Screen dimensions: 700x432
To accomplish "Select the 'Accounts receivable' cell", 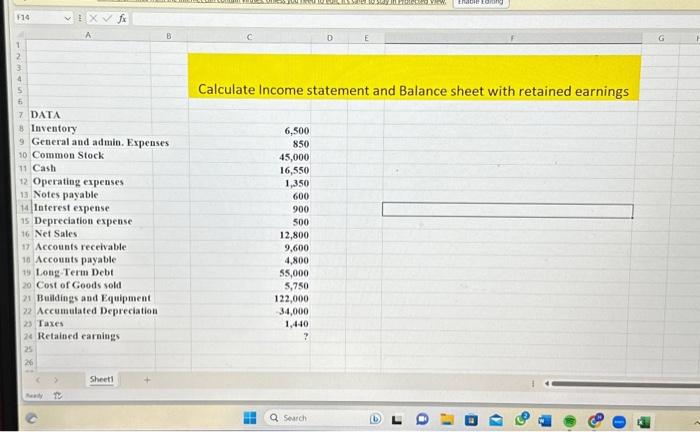I will click(x=81, y=246).
